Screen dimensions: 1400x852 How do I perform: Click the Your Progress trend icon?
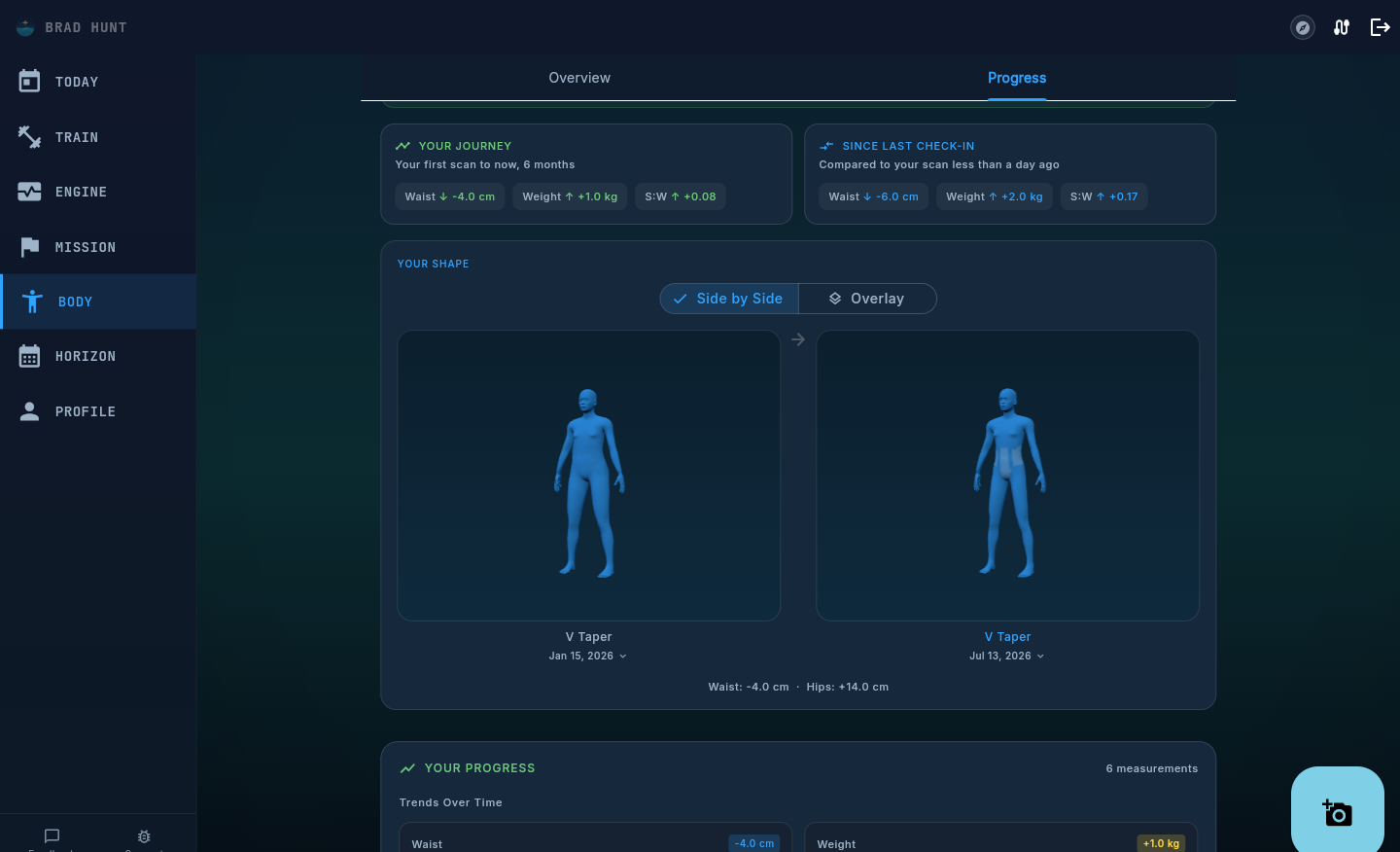click(x=407, y=768)
